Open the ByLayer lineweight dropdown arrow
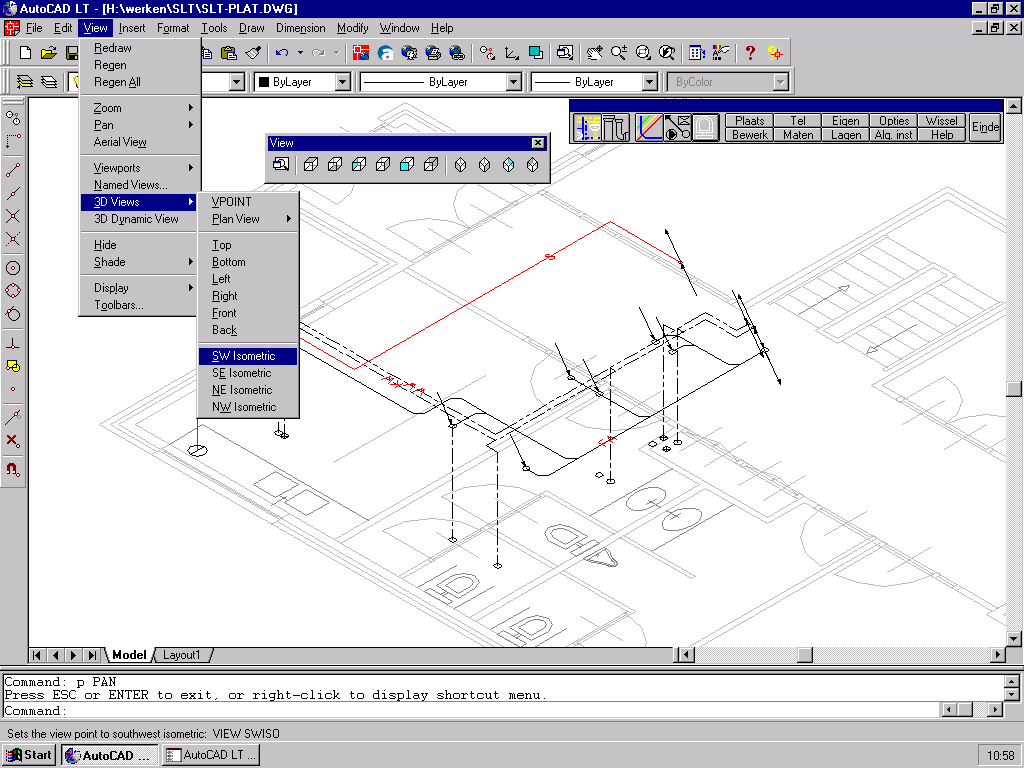The width and height of the screenshot is (1024, 768). [649, 82]
